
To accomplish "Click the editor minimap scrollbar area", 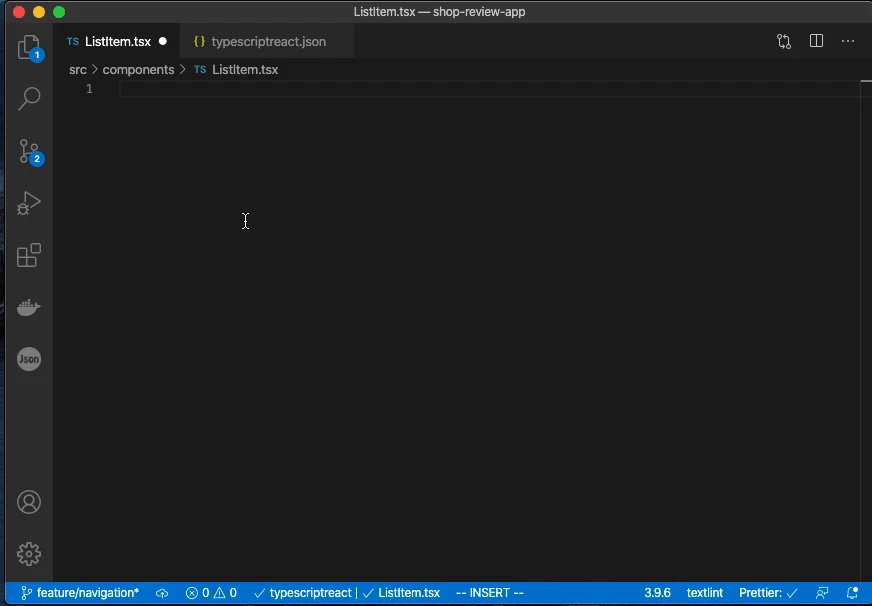I will point(866,331).
